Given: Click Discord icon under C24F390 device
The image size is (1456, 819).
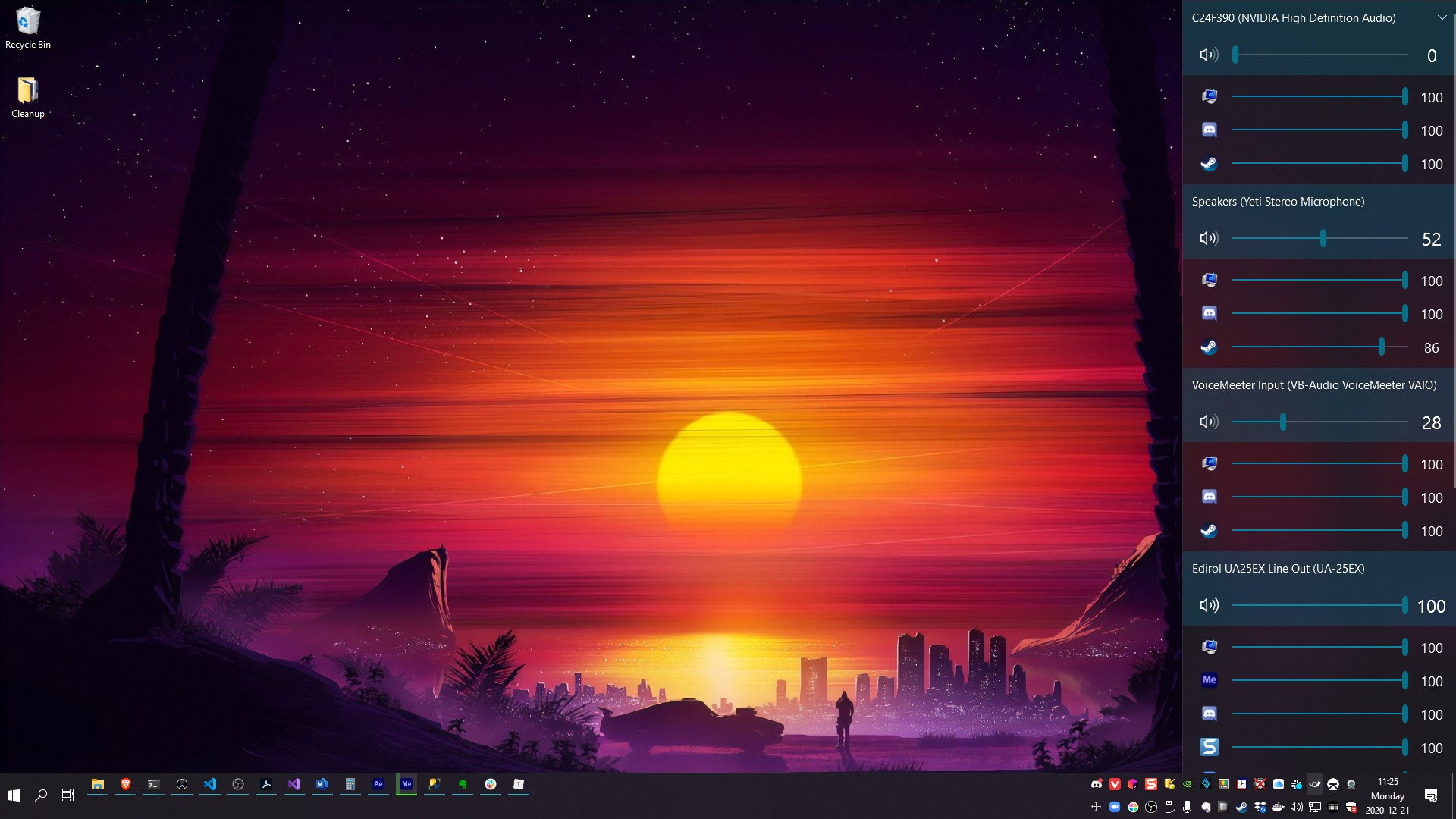Looking at the screenshot, I should click(x=1209, y=130).
